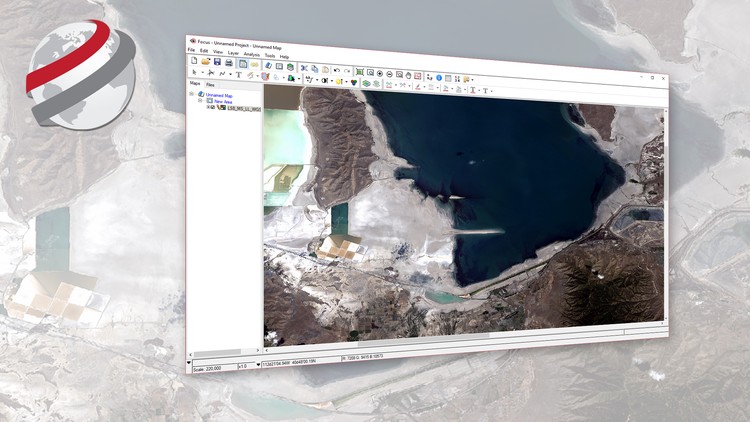Click the green 3D cube icon
750x422 pixels.
pyautogui.click(x=290, y=66)
